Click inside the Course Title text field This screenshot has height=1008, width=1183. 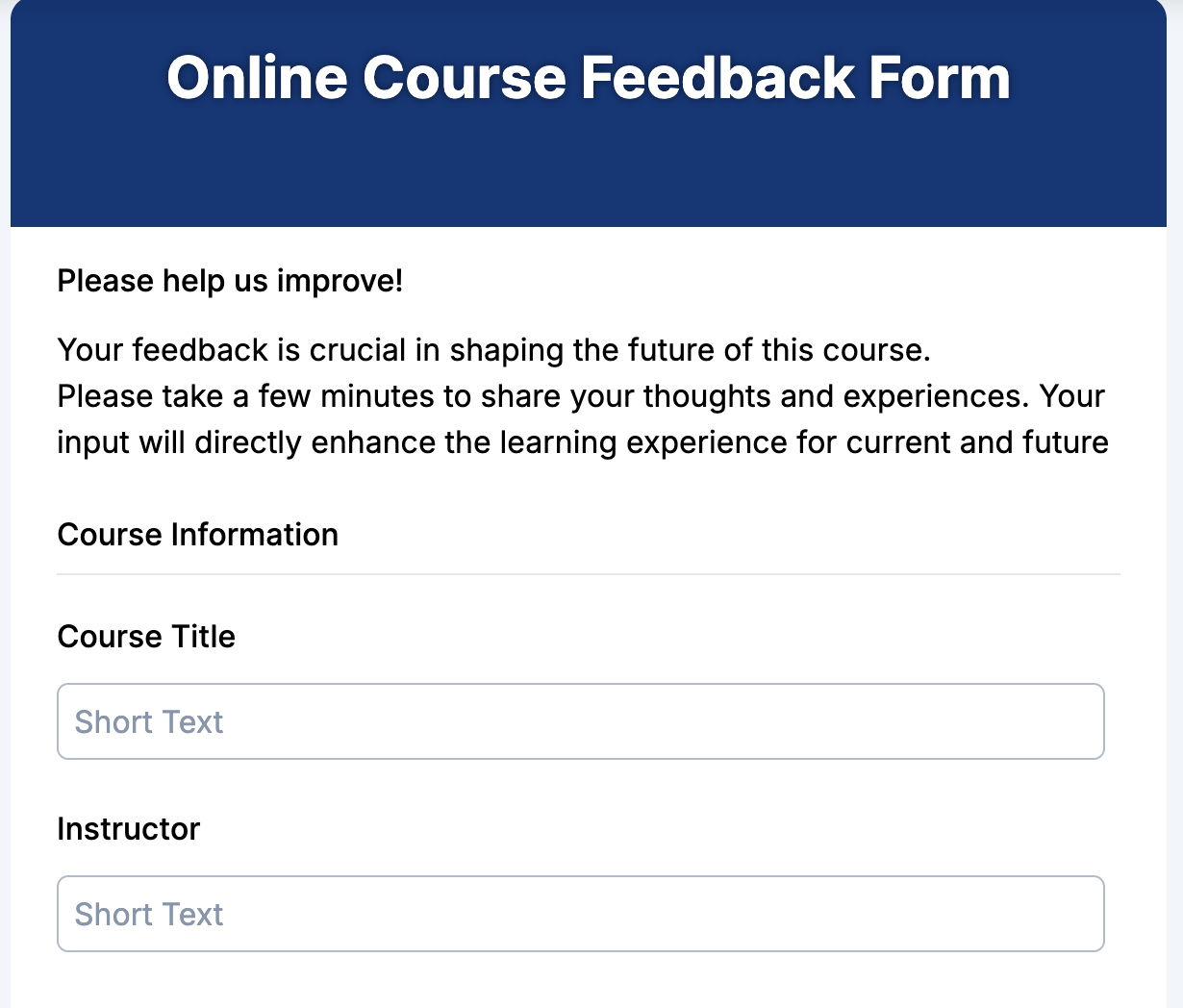click(581, 721)
